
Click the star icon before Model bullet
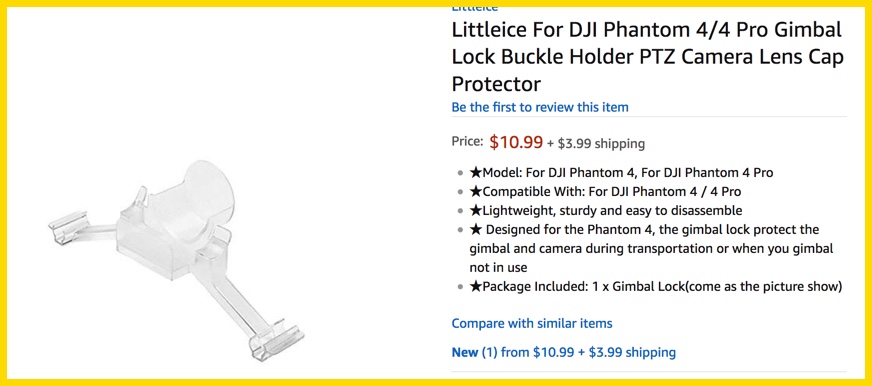click(x=475, y=172)
